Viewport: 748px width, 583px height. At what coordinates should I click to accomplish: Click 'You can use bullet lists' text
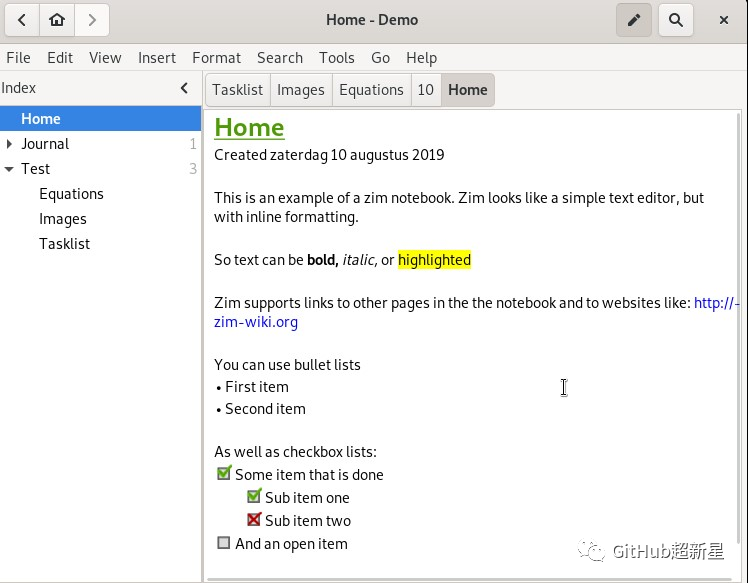point(287,365)
